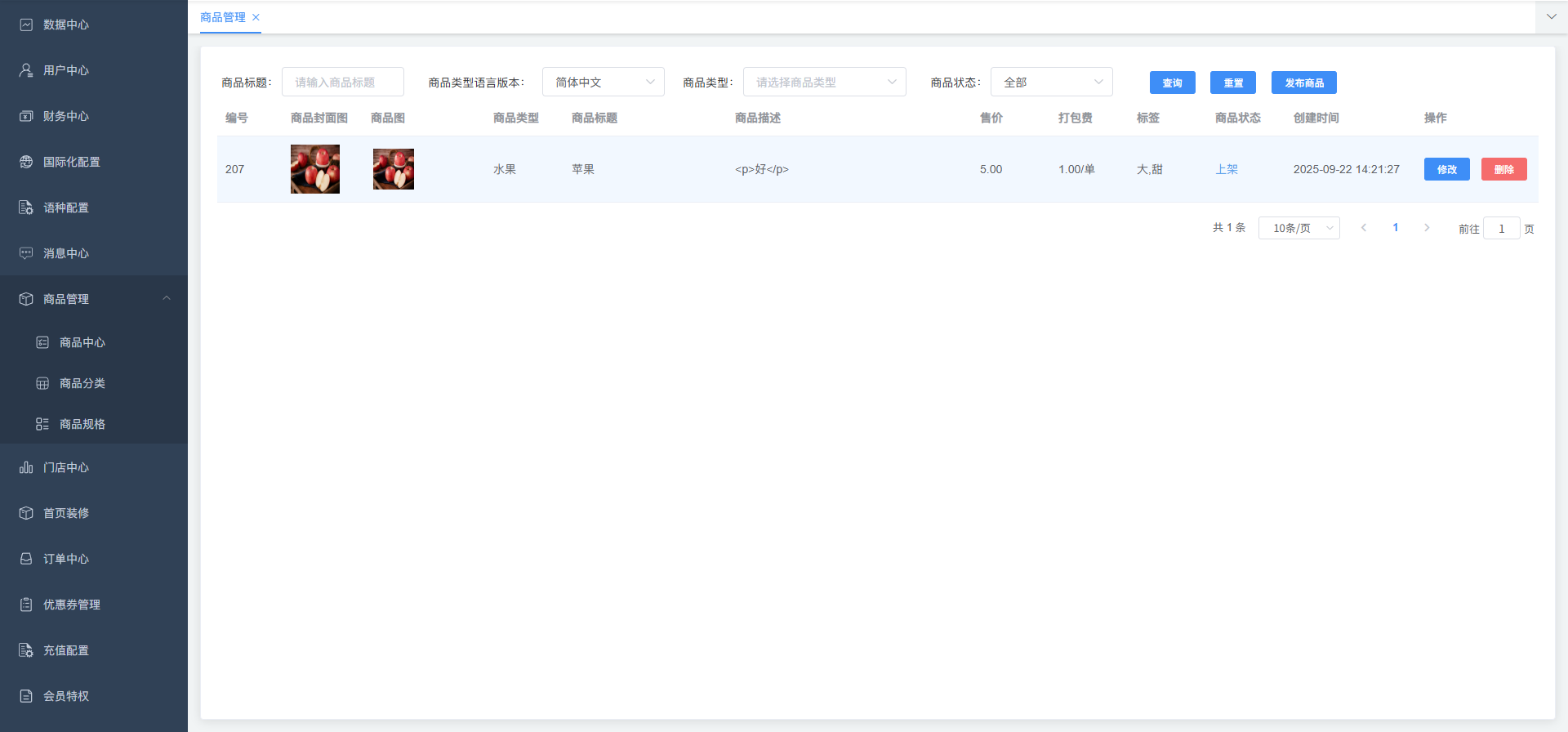Close the 商品管理 tab
This screenshot has height=732, width=1568.
[x=256, y=17]
